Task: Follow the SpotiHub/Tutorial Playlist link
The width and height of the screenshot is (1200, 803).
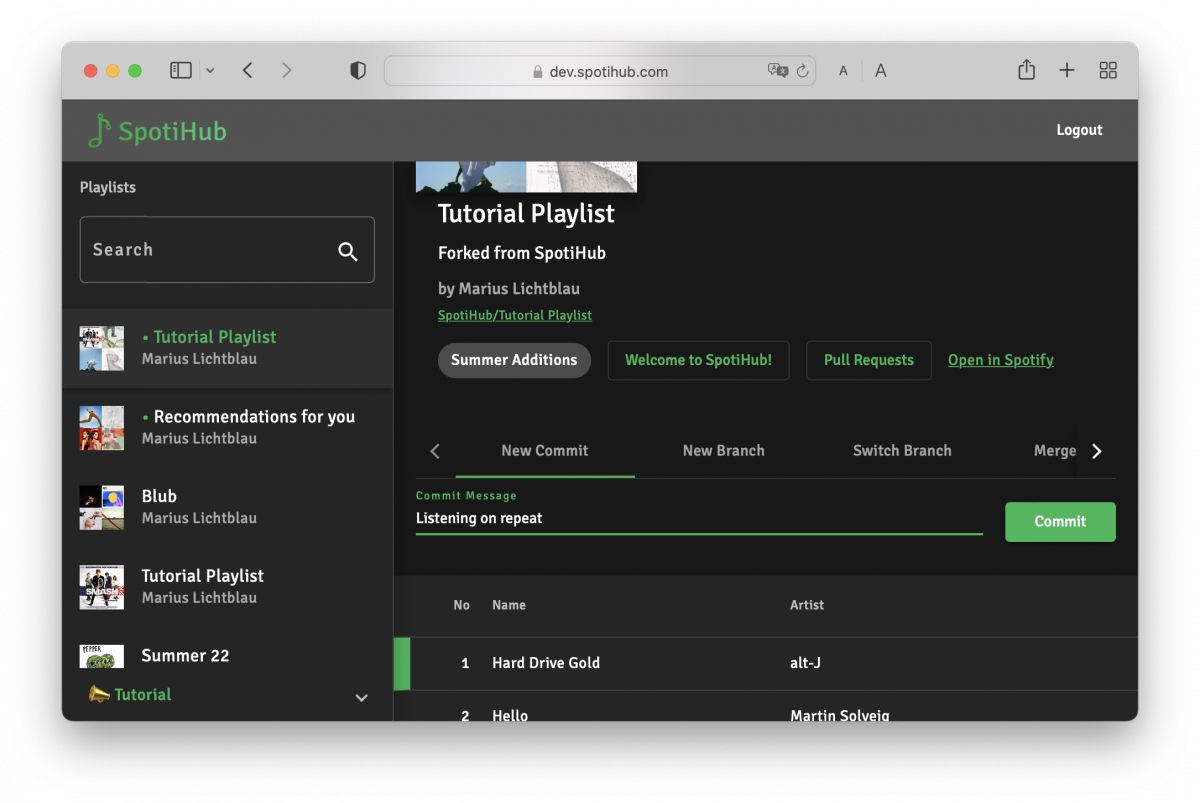Action: coord(515,315)
